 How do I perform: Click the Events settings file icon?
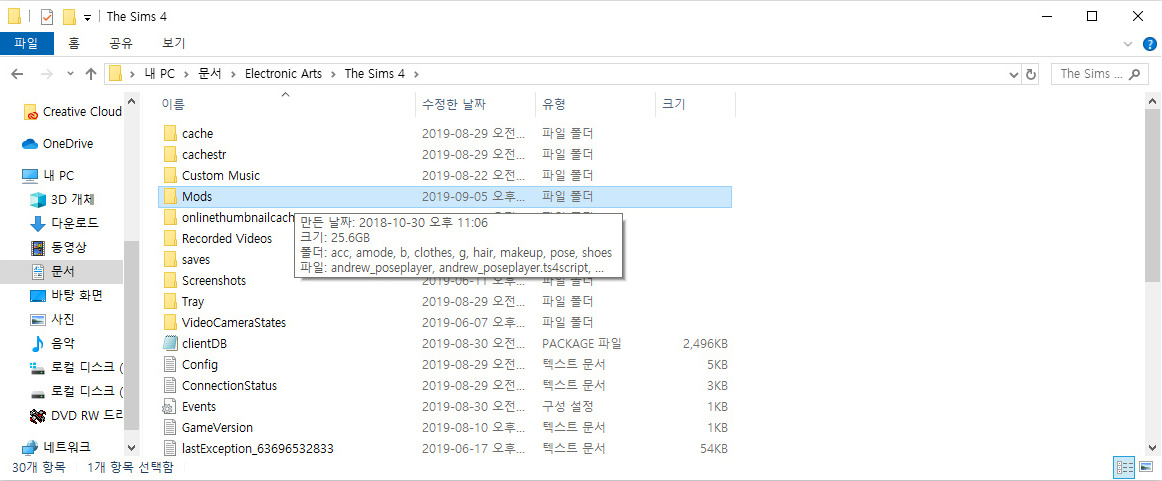tap(170, 406)
